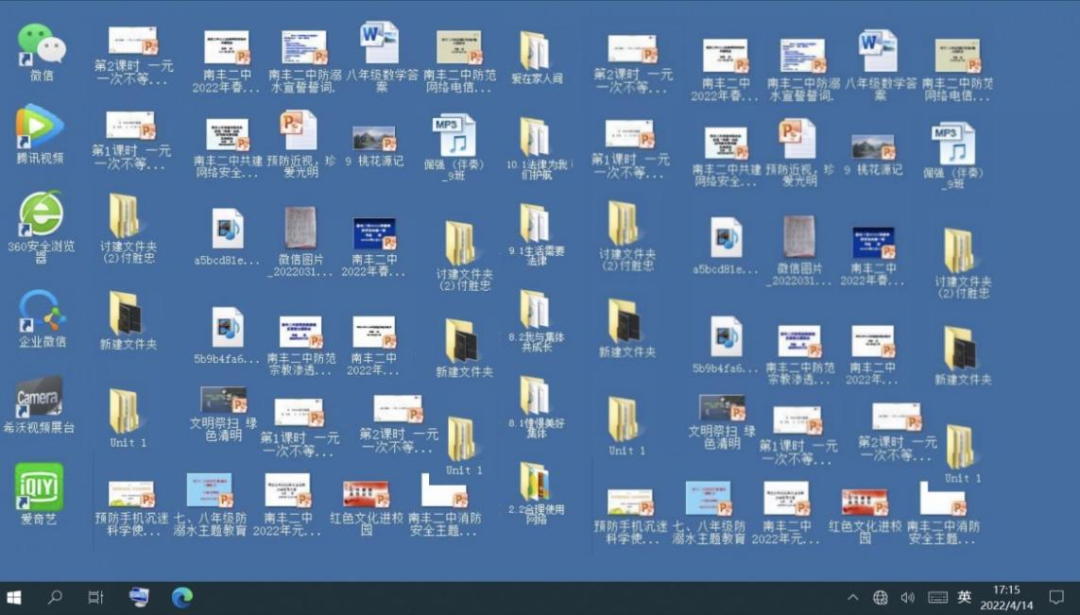Open Microsoft Edge from the taskbar
Screen dimensions: 1080x615
(x=183, y=597)
